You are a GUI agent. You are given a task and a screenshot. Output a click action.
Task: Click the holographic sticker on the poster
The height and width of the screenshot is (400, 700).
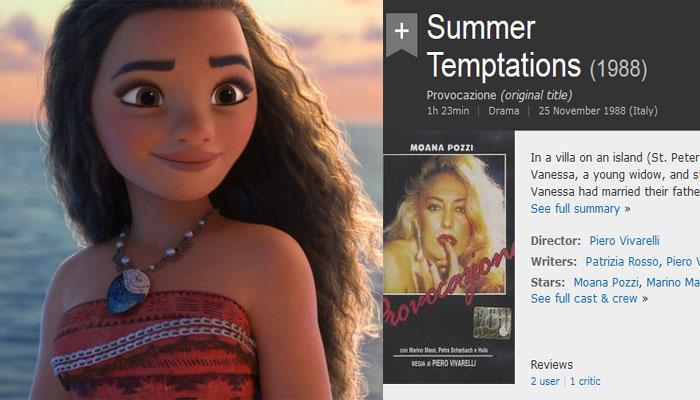coord(492,322)
